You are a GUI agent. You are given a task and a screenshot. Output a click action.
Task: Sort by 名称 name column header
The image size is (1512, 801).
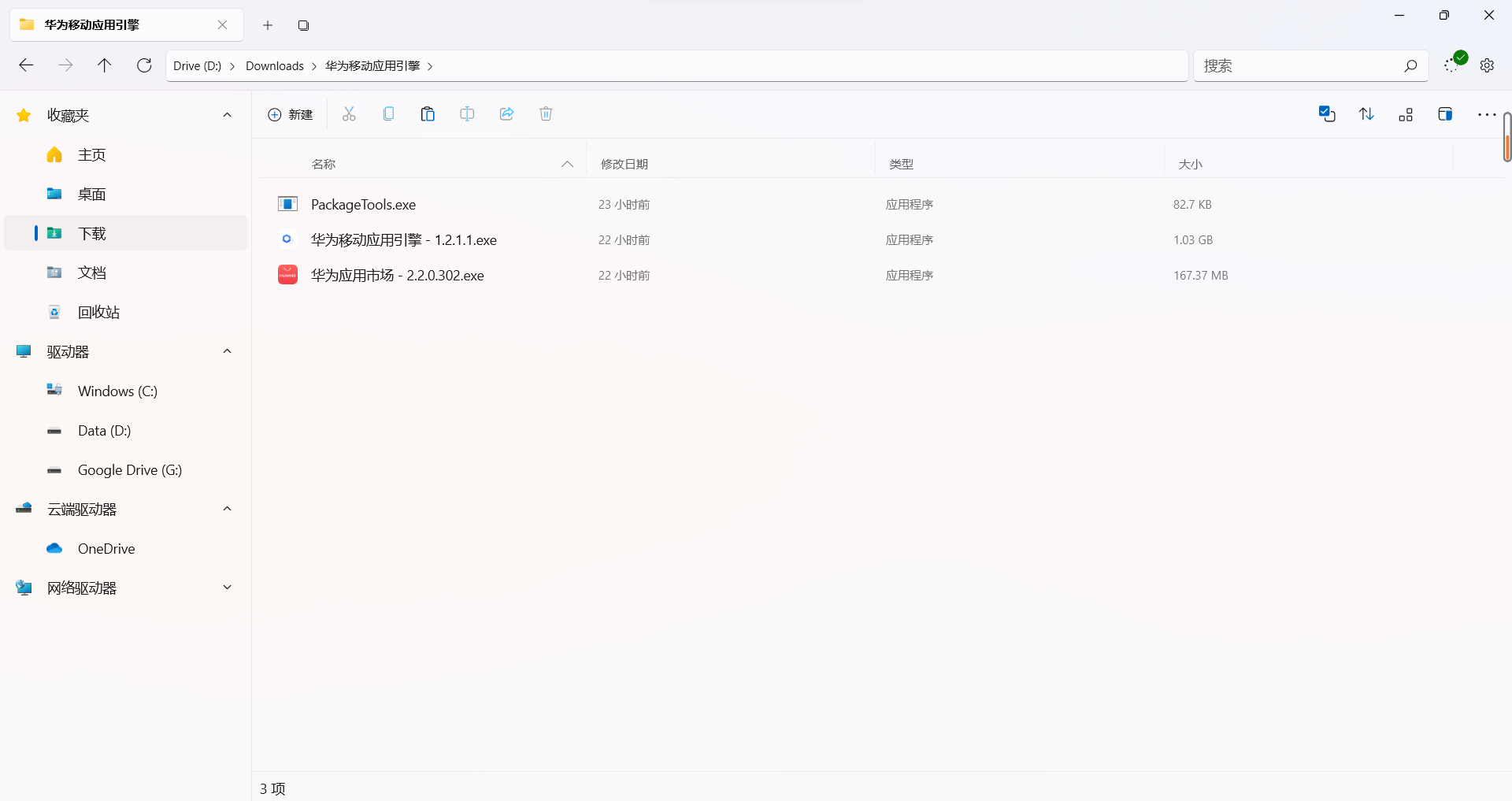(324, 164)
